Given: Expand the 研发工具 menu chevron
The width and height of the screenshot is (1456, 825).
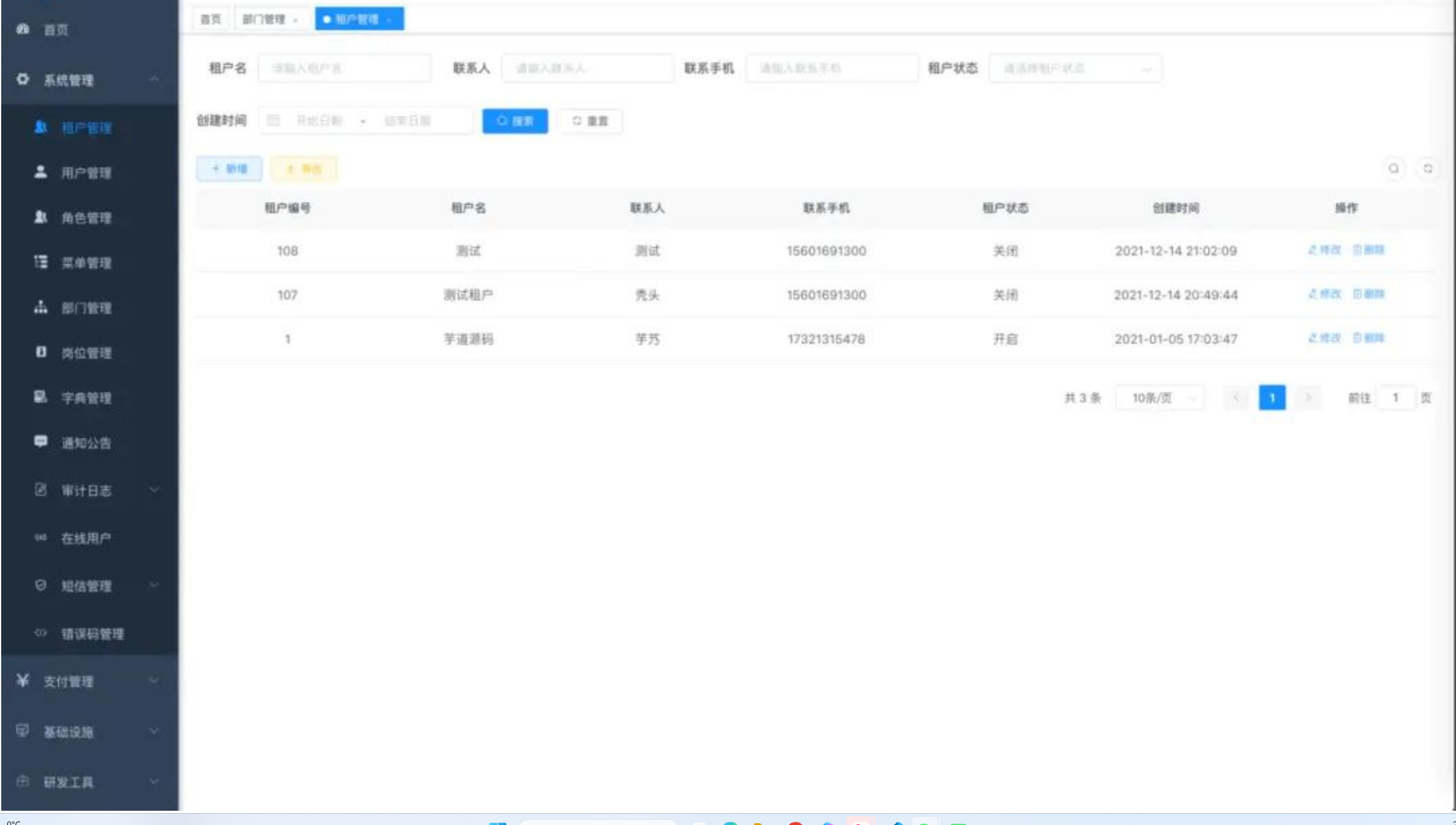Looking at the screenshot, I should click(x=154, y=782).
